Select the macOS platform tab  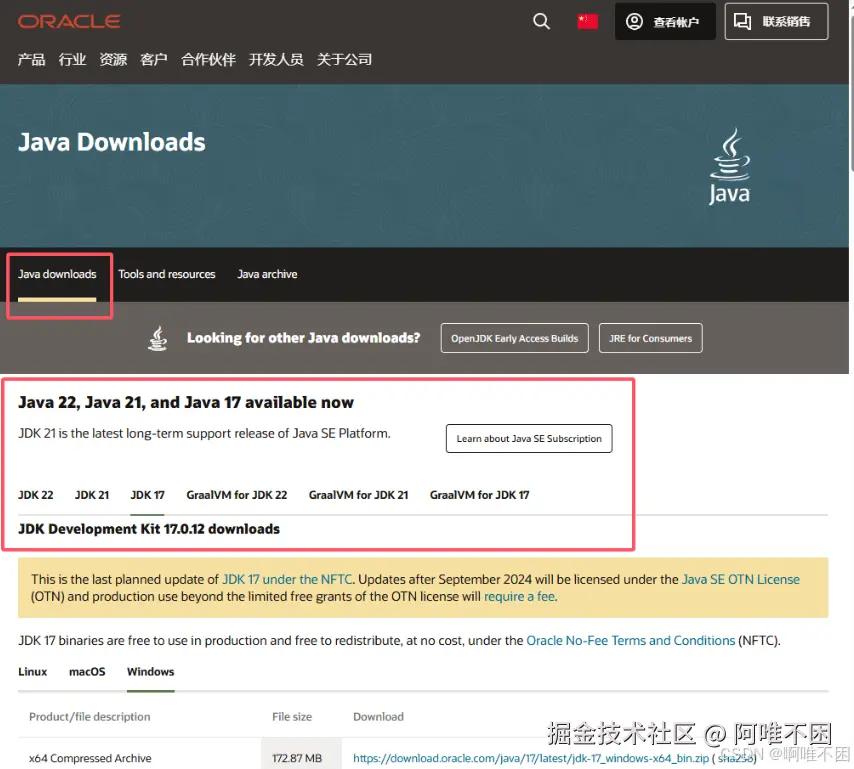tap(87, 672)
